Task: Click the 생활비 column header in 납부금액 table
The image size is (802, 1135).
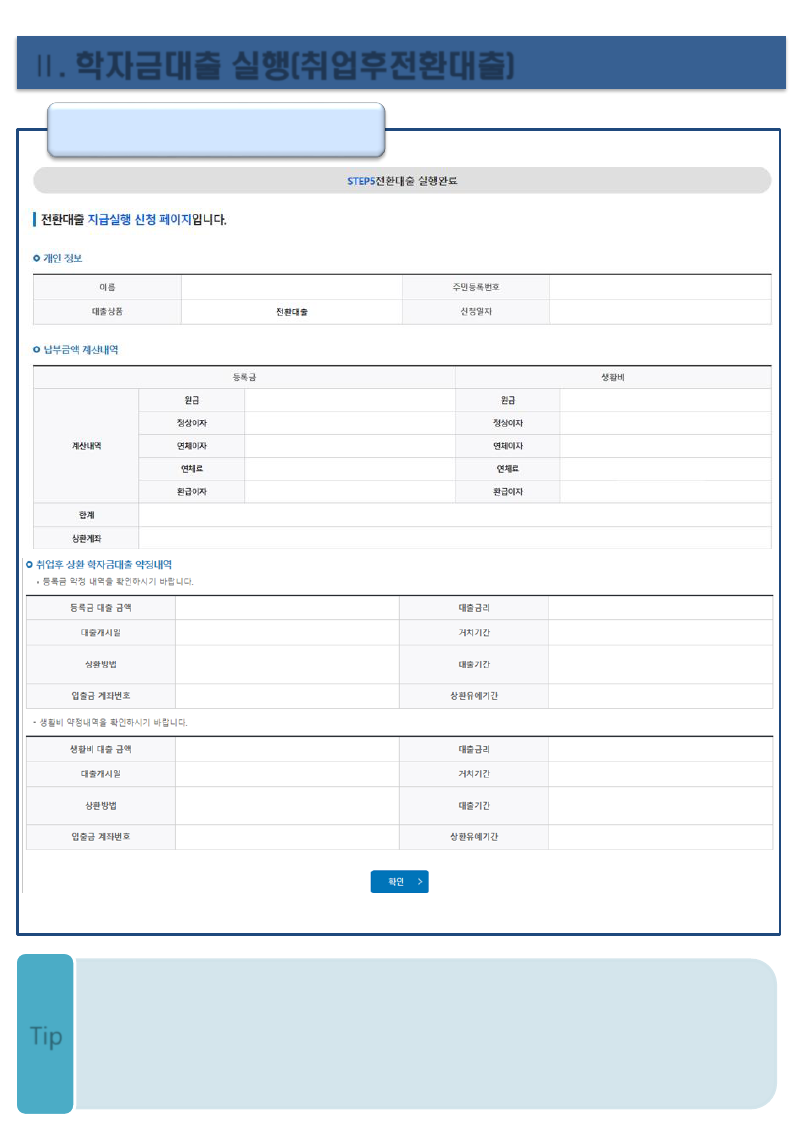Action: pyautogui.click(x=612, y=377)
